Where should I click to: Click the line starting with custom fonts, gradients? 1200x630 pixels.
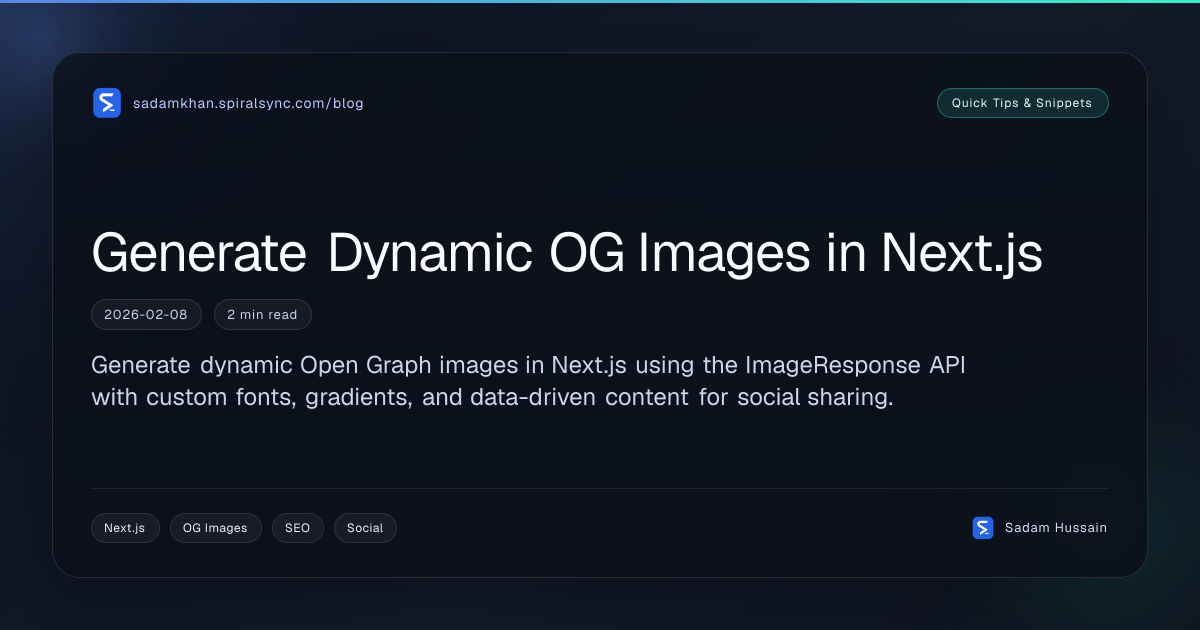tap(492, 397)
